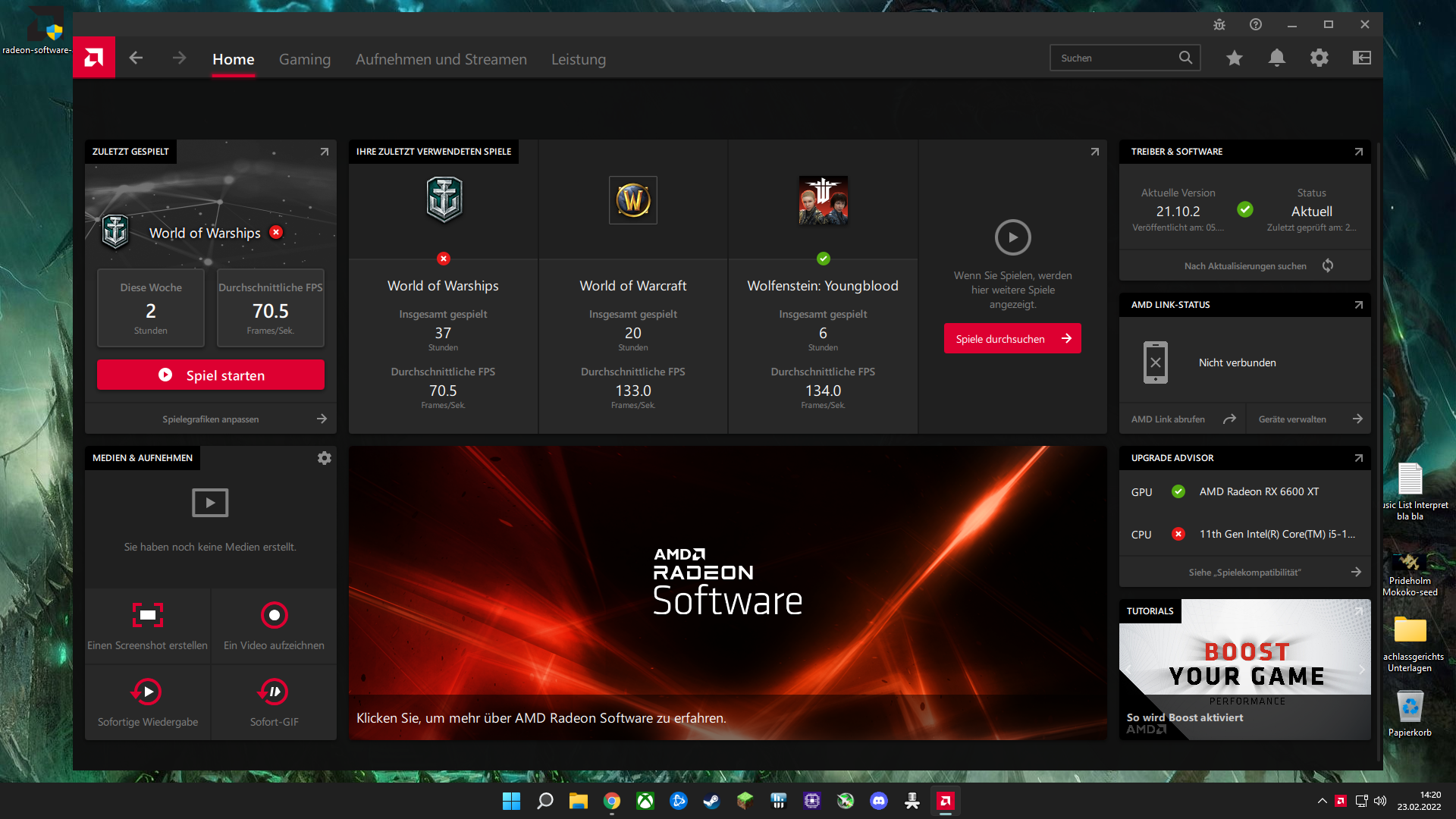Expand the AMD Link-Status panel
The image size is (1456, 819).
[1358, 305]
